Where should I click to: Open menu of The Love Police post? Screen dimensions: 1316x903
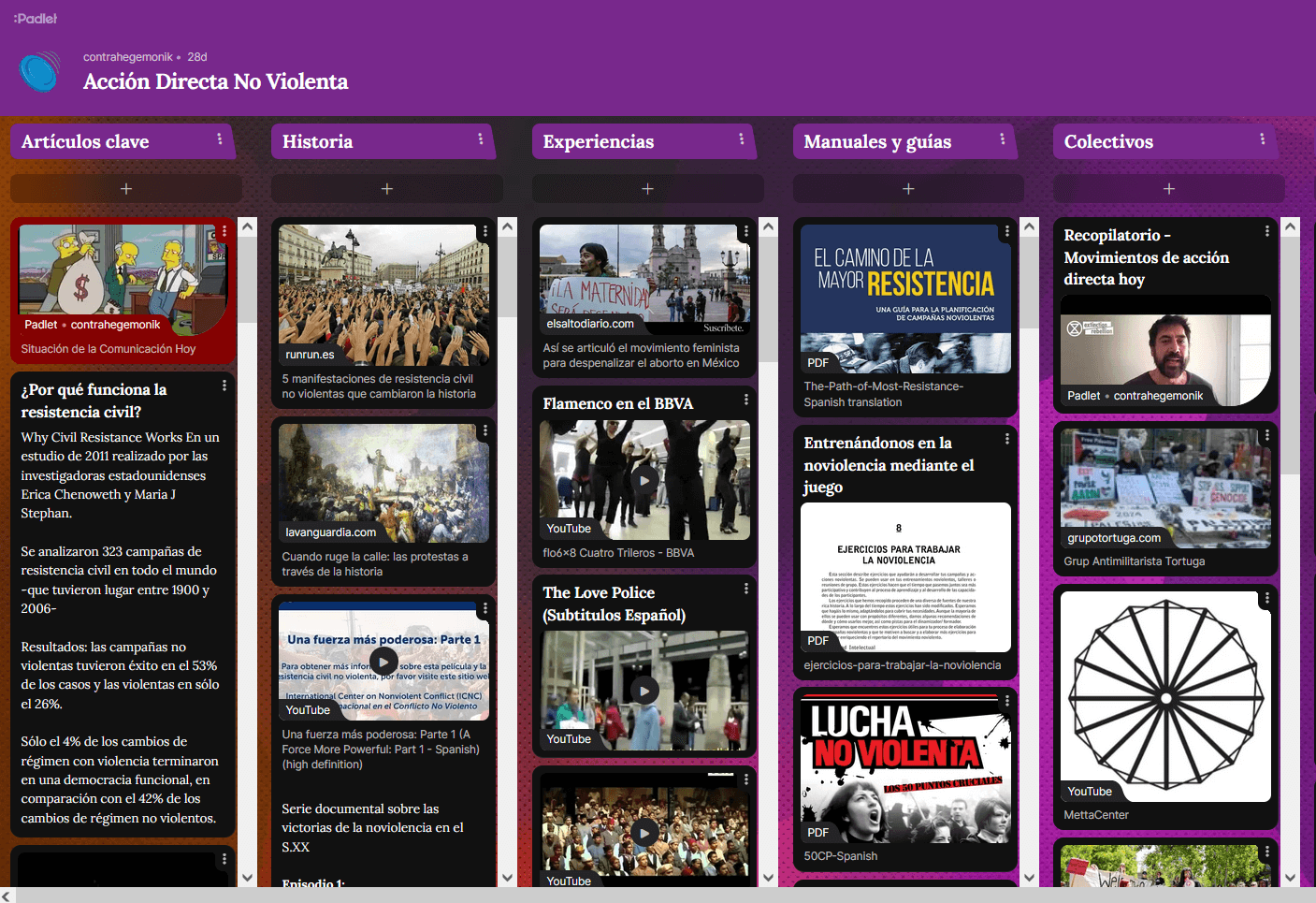pos(746,589)
